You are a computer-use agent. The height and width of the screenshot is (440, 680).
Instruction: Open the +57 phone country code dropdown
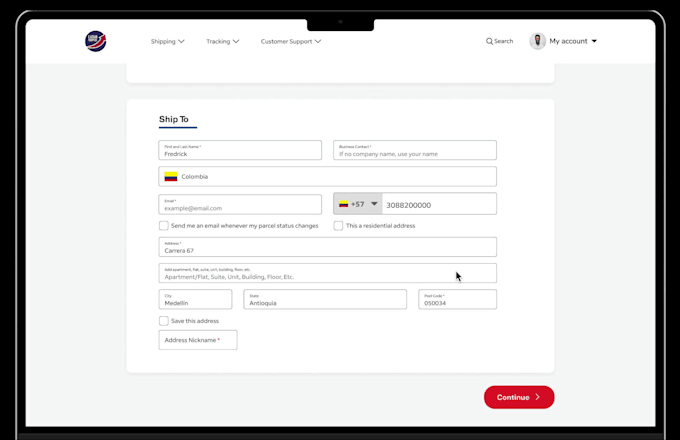358,204
